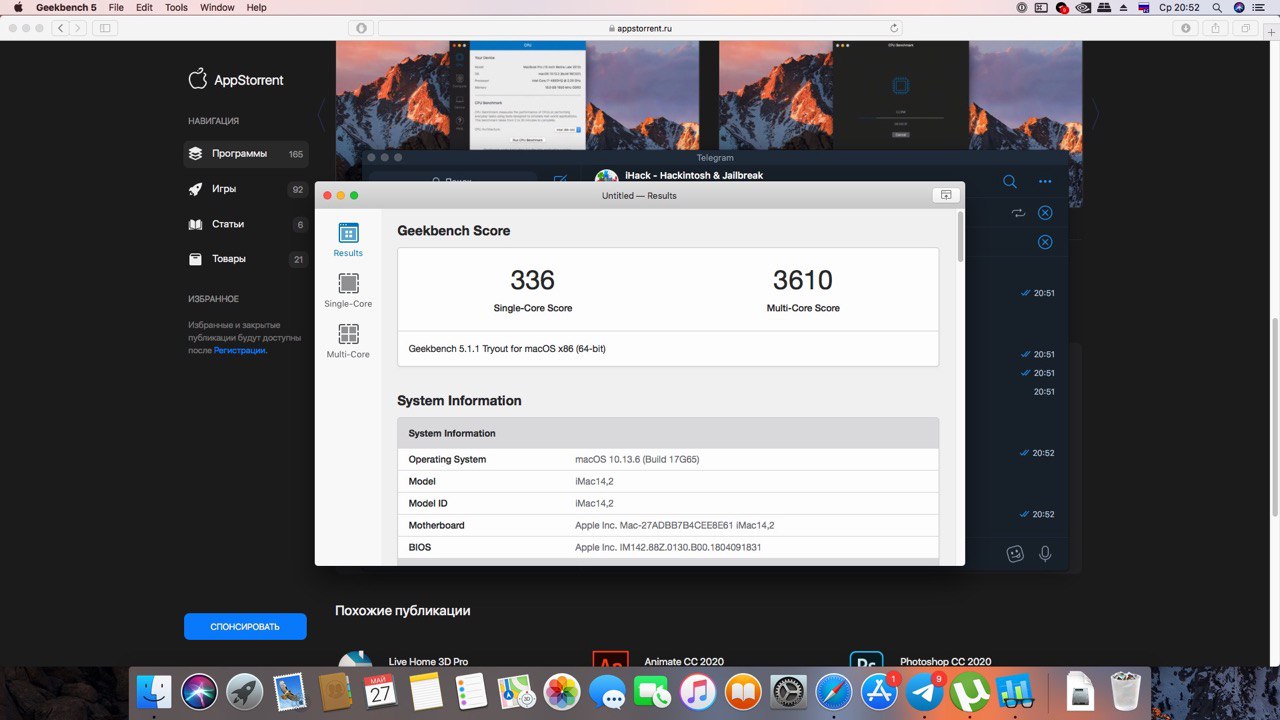Image resolution: width=1280 pixels, height=720 pixels.
Task: Go forward with Safari forward arrow
Action: [x=78, y=28]
